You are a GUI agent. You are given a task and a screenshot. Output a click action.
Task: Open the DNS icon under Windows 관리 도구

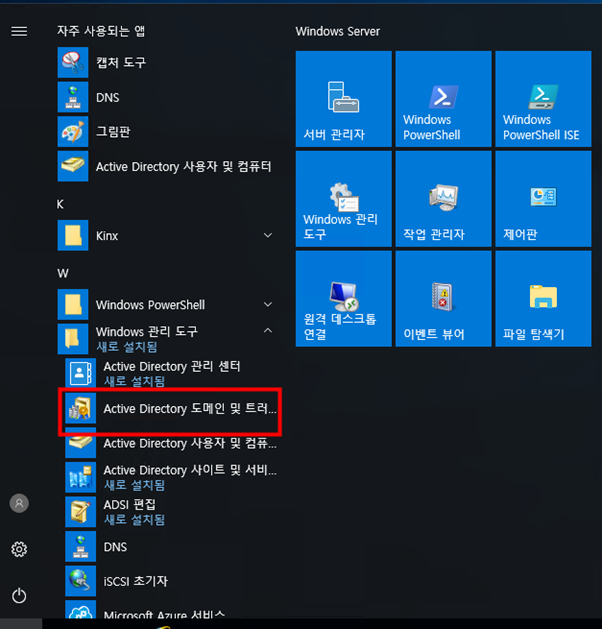coord(81,546)
